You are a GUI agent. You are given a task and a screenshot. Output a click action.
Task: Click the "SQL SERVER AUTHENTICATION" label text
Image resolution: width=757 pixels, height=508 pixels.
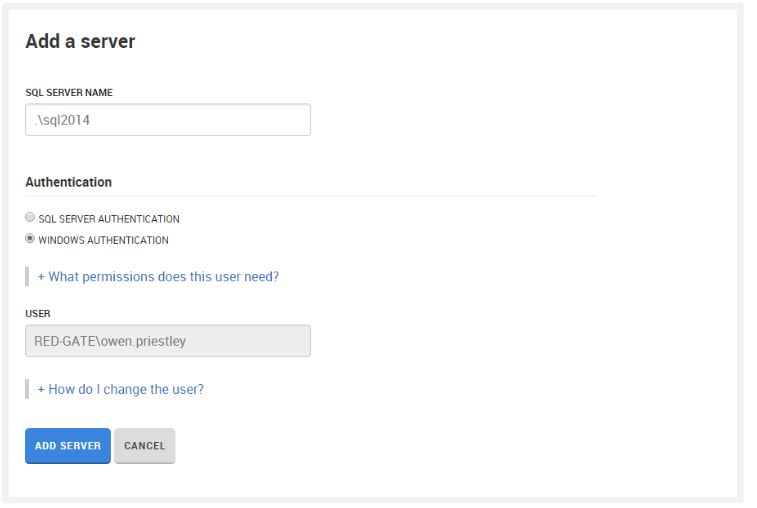click(109, 219)
